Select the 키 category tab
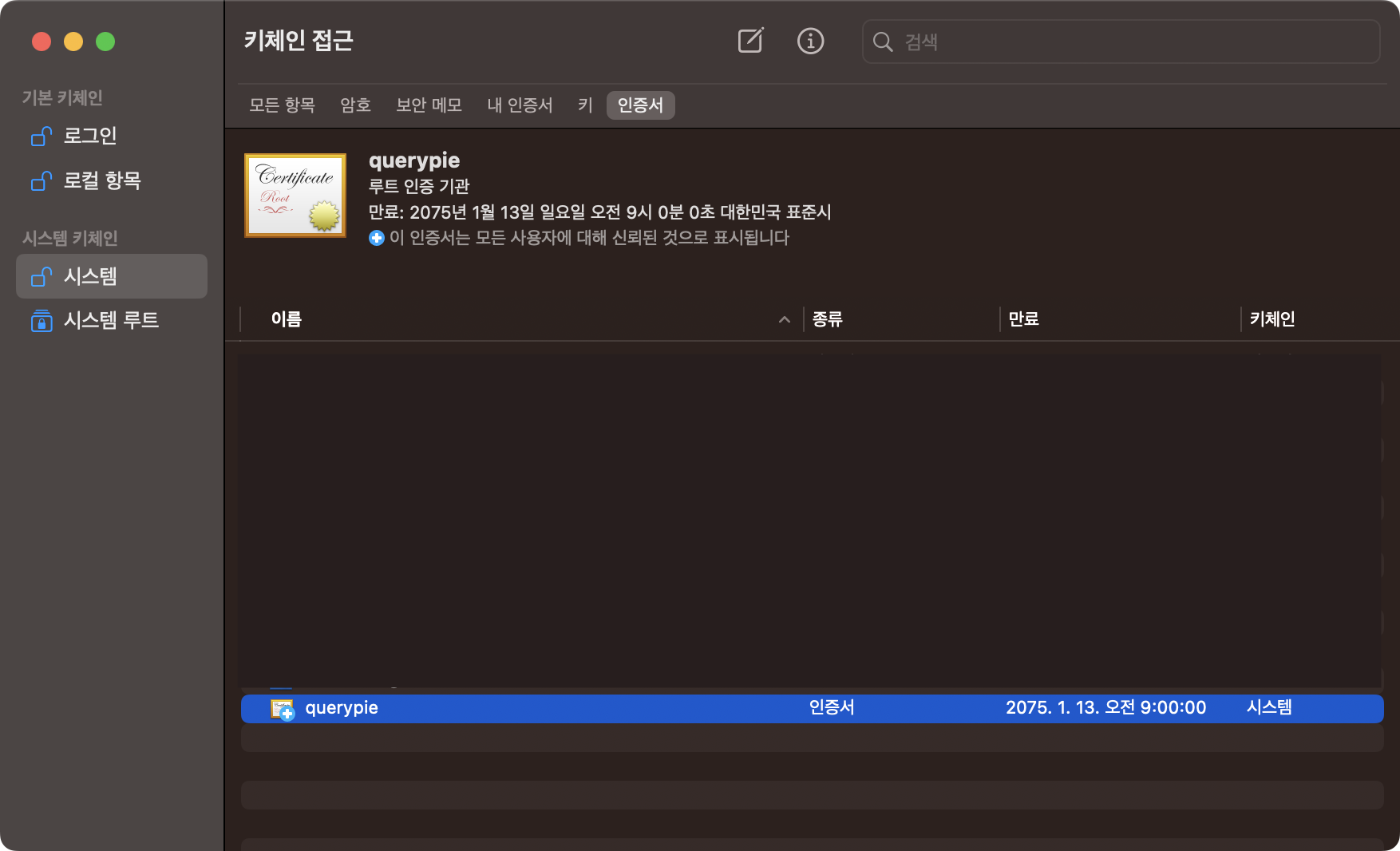 click(x=583, y=105)
